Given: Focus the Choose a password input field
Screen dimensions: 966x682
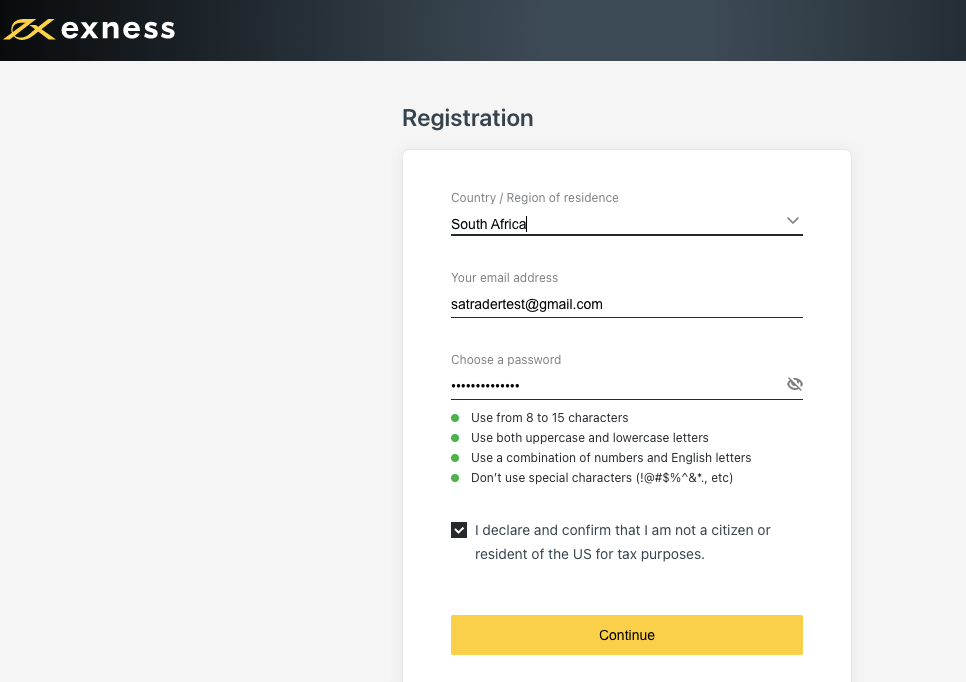Looking at the screenshot, I should coord(616,386).
